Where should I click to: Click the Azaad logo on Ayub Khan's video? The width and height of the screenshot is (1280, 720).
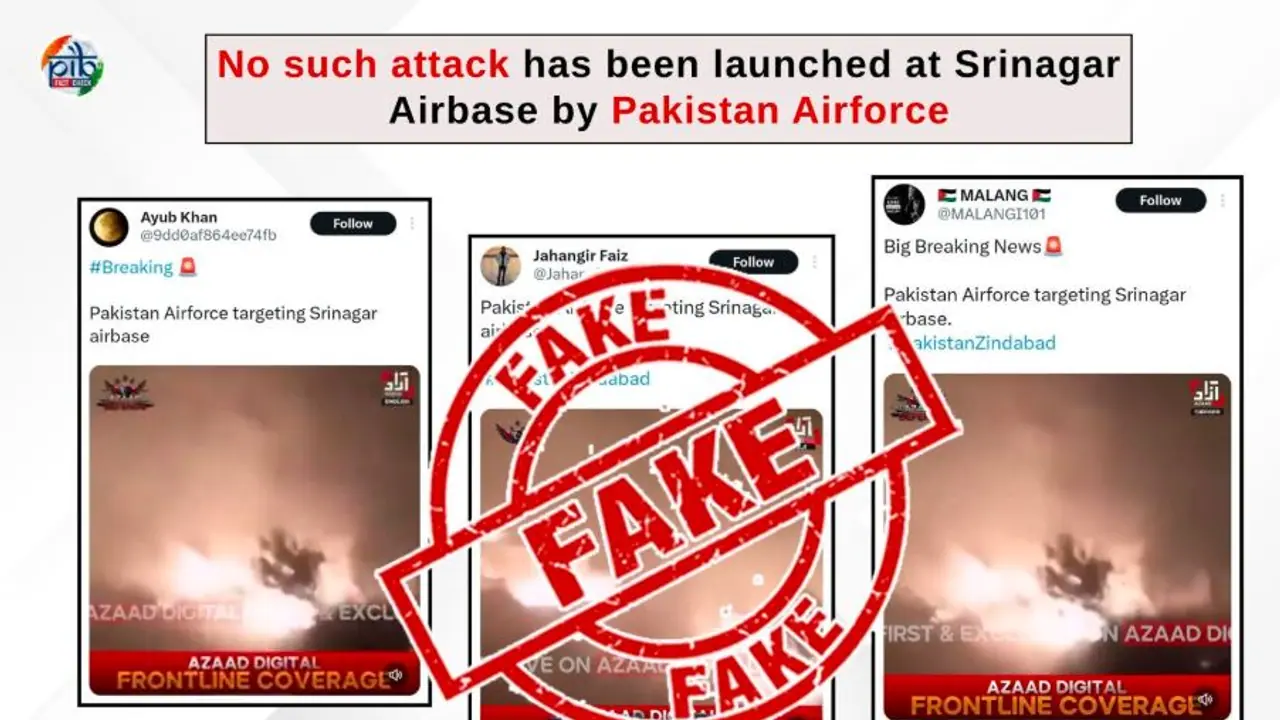(x=397, y=389)
